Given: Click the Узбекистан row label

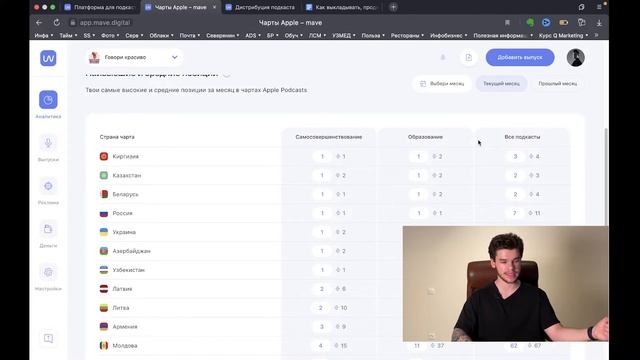Looking at the screenshot, I should pos(129,270).
